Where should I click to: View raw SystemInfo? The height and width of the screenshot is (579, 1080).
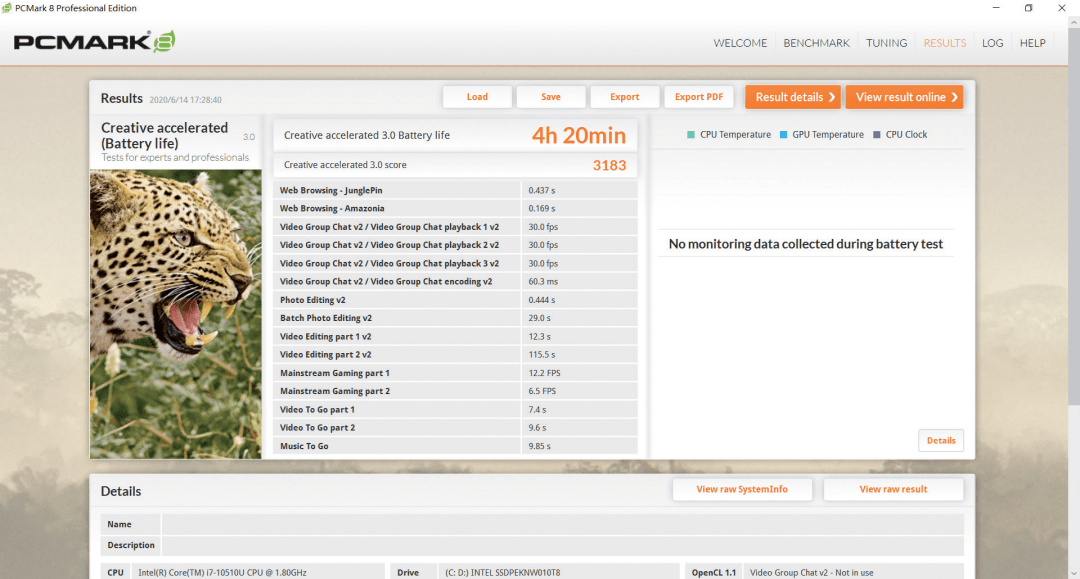click(x=742, y=489)
